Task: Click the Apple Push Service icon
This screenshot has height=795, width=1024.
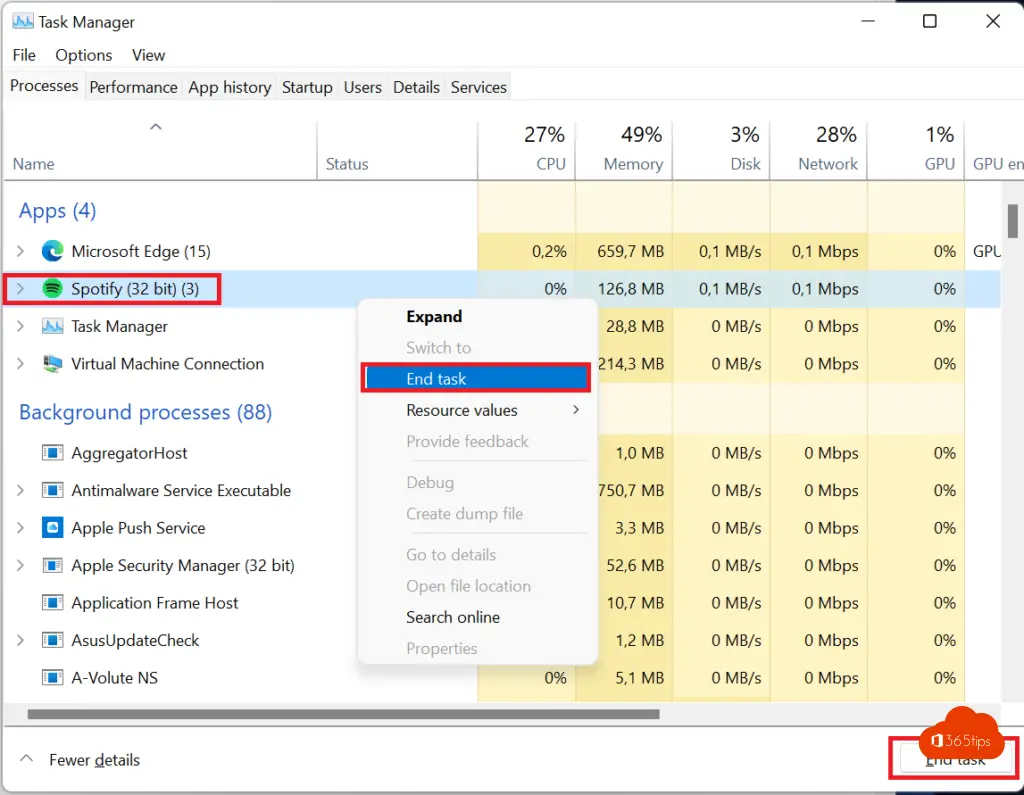Action: (x=52, y=528)
